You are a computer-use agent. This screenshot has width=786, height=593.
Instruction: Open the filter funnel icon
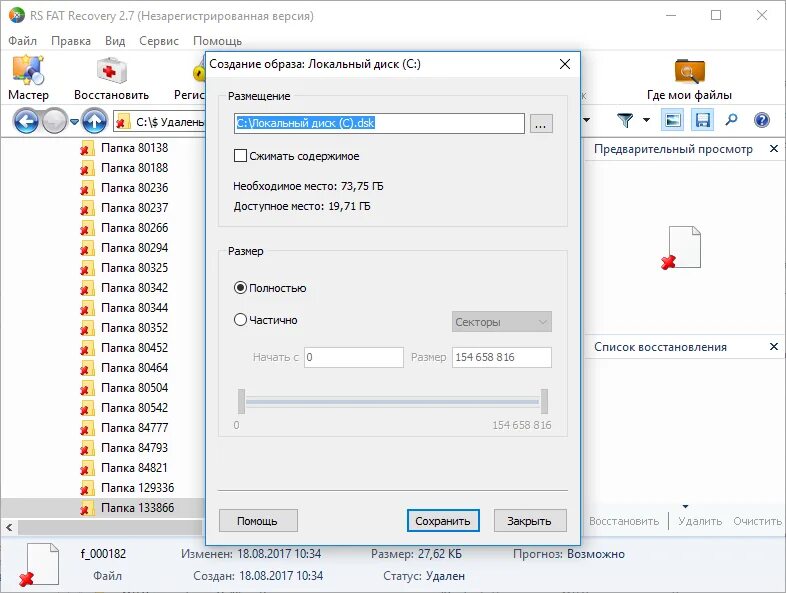pos(625,120)
